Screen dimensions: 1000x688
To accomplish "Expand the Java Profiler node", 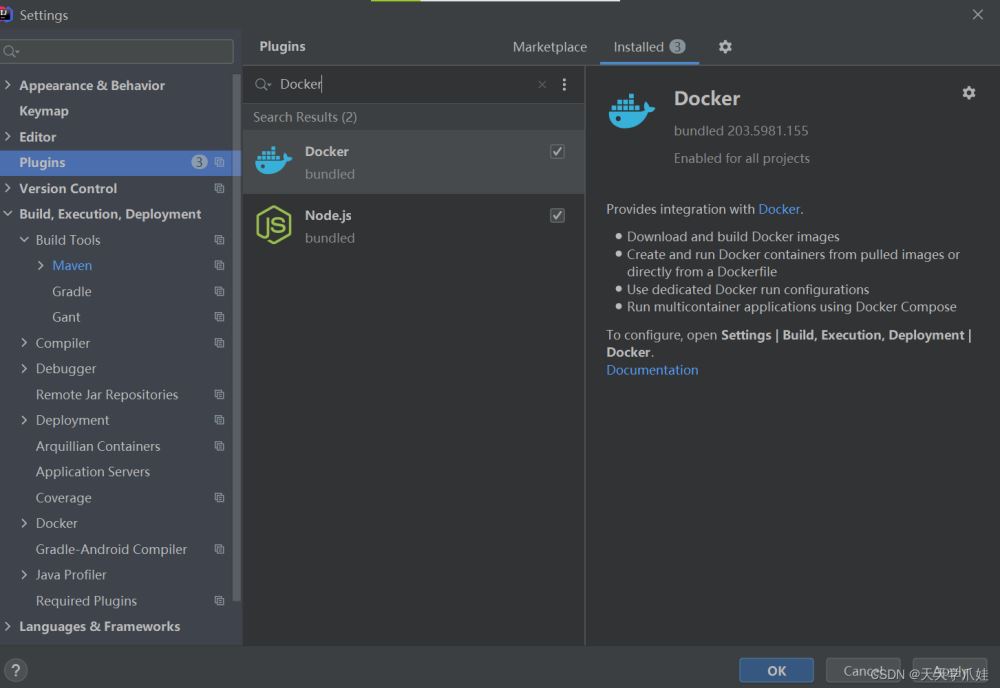I will (x=24, y=575).
